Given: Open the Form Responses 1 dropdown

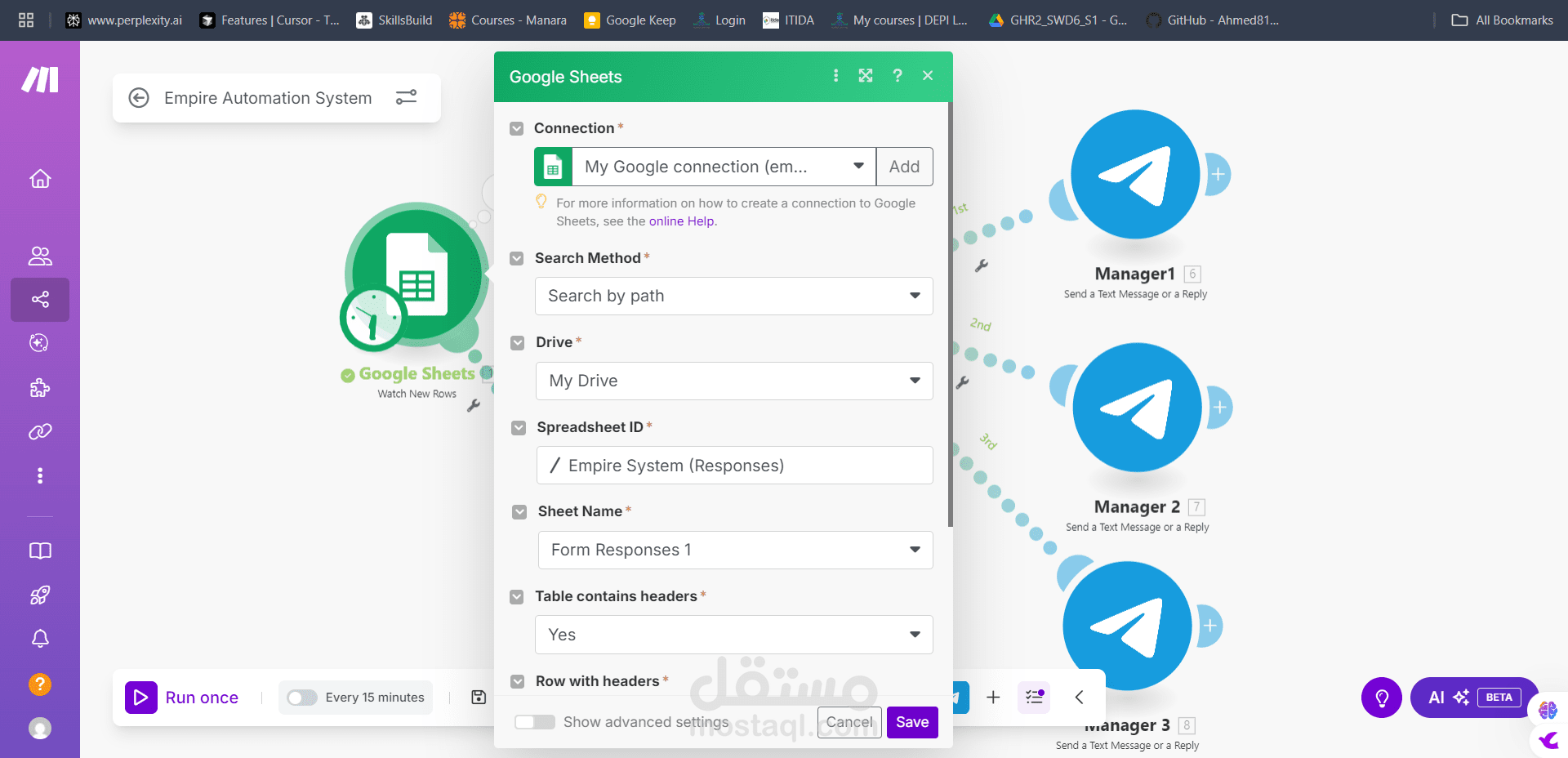Looking at the screenshot, I should pyautogui.click(x=735, y=550).
